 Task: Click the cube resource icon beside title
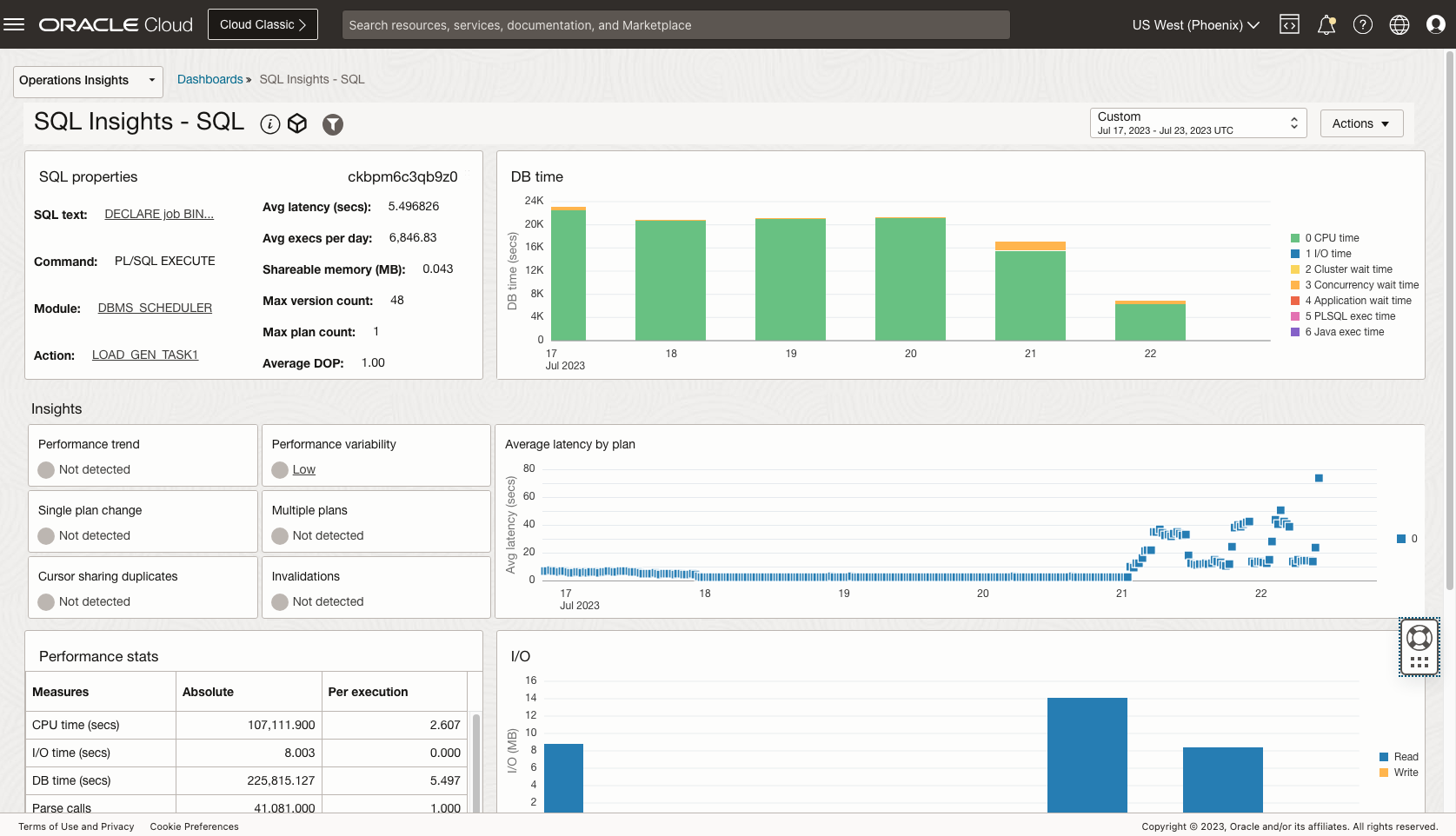point(297,124)
